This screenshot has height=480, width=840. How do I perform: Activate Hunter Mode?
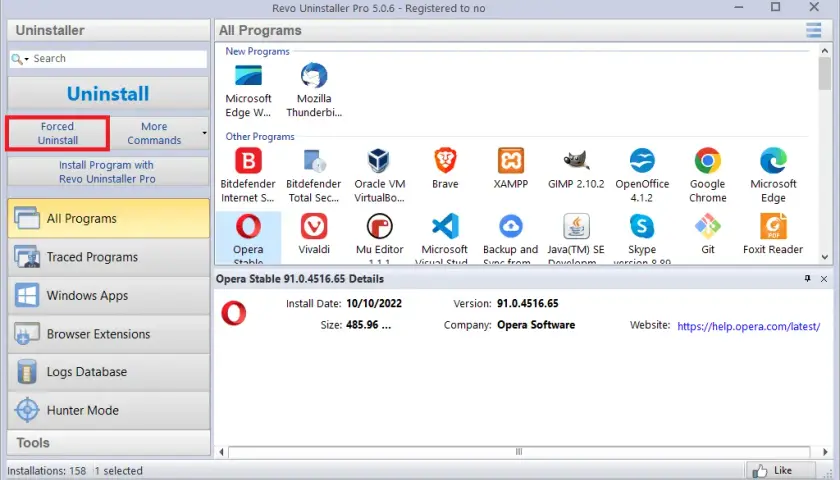tap(108, 410)
